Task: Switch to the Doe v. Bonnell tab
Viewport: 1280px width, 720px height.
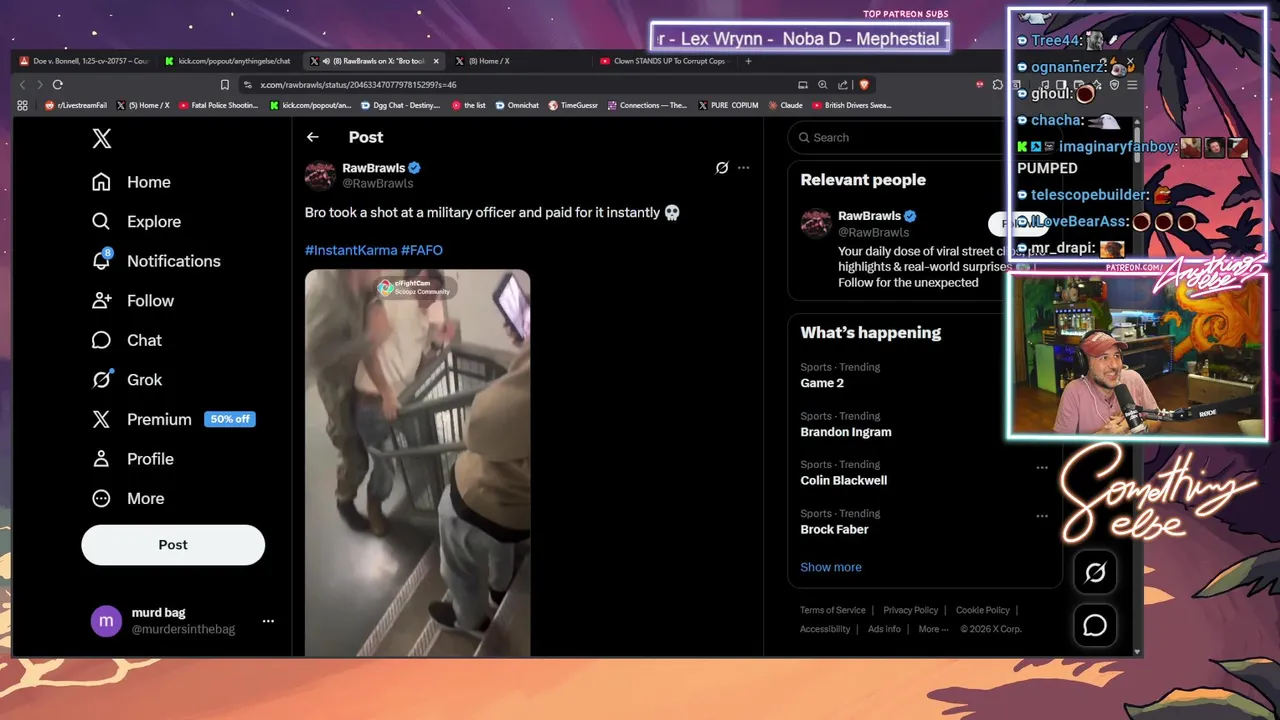Action: (84, 61)
